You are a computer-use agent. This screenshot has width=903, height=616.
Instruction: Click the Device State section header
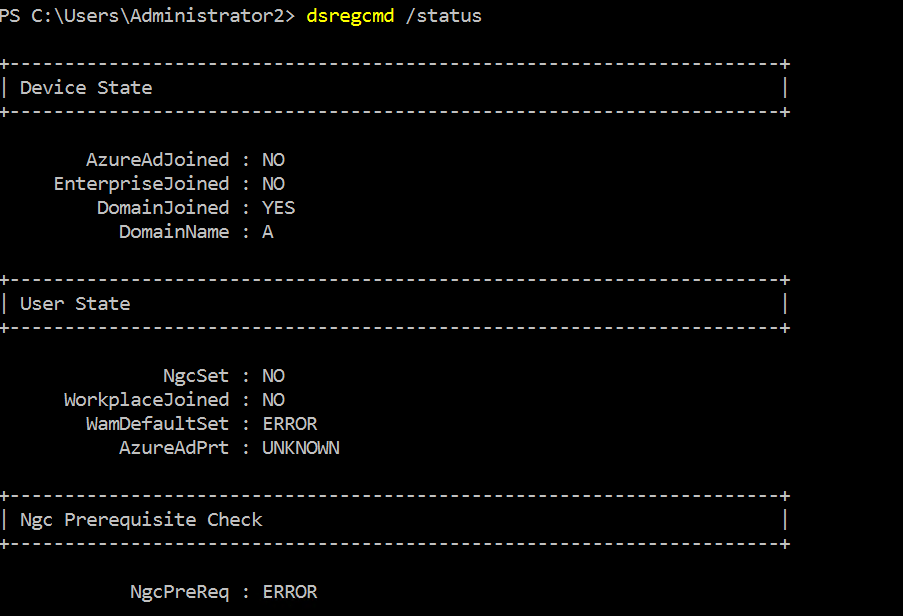click(x=86, y=88)
